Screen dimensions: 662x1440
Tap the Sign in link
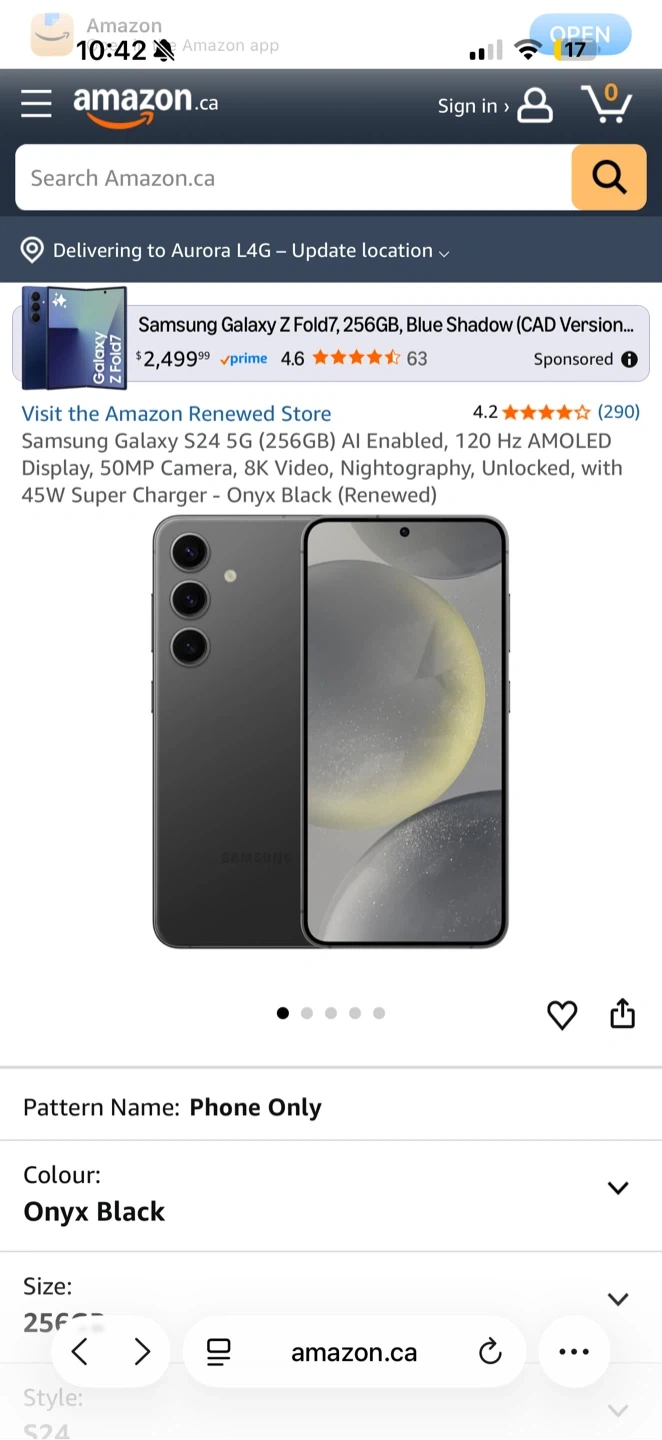tap(473, 106)
